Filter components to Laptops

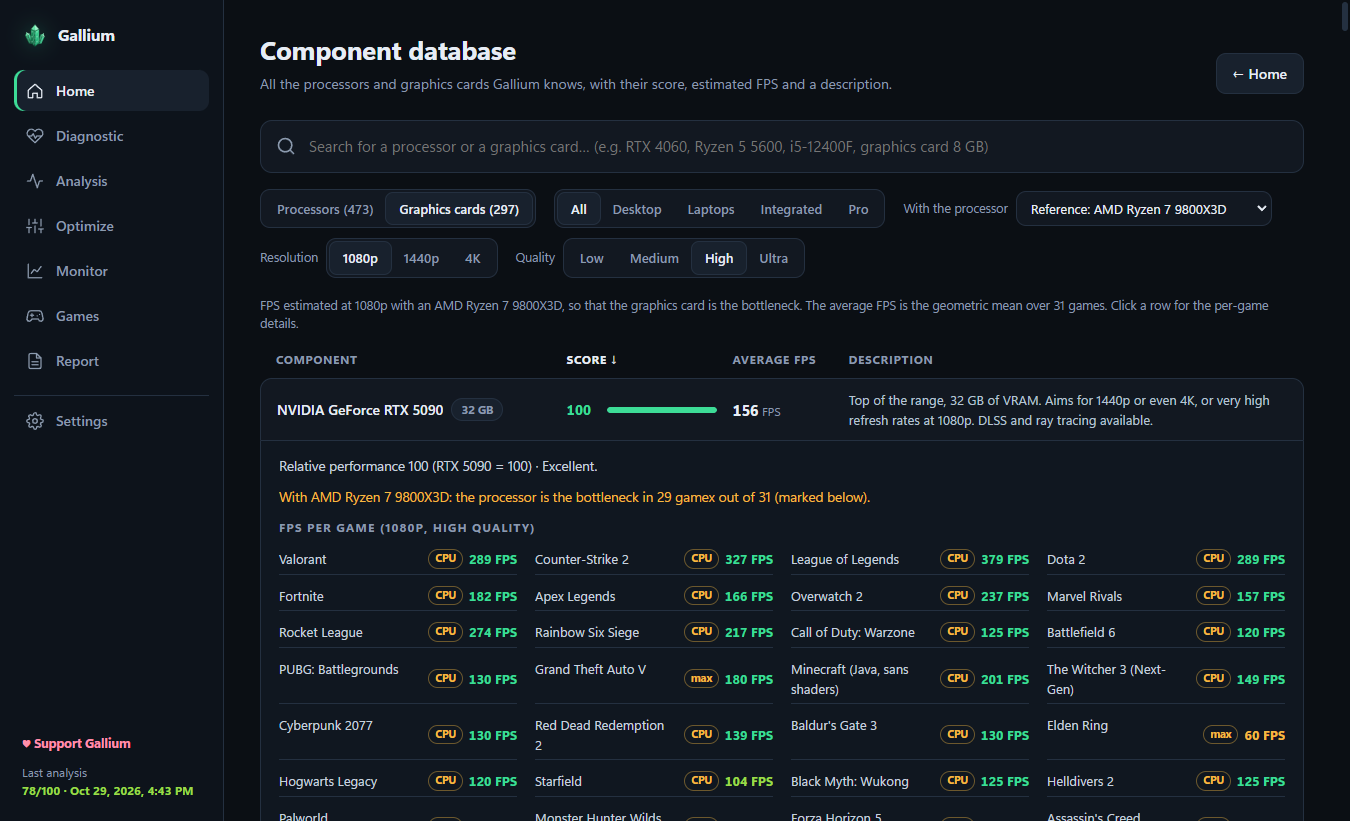tap(711, 209)
